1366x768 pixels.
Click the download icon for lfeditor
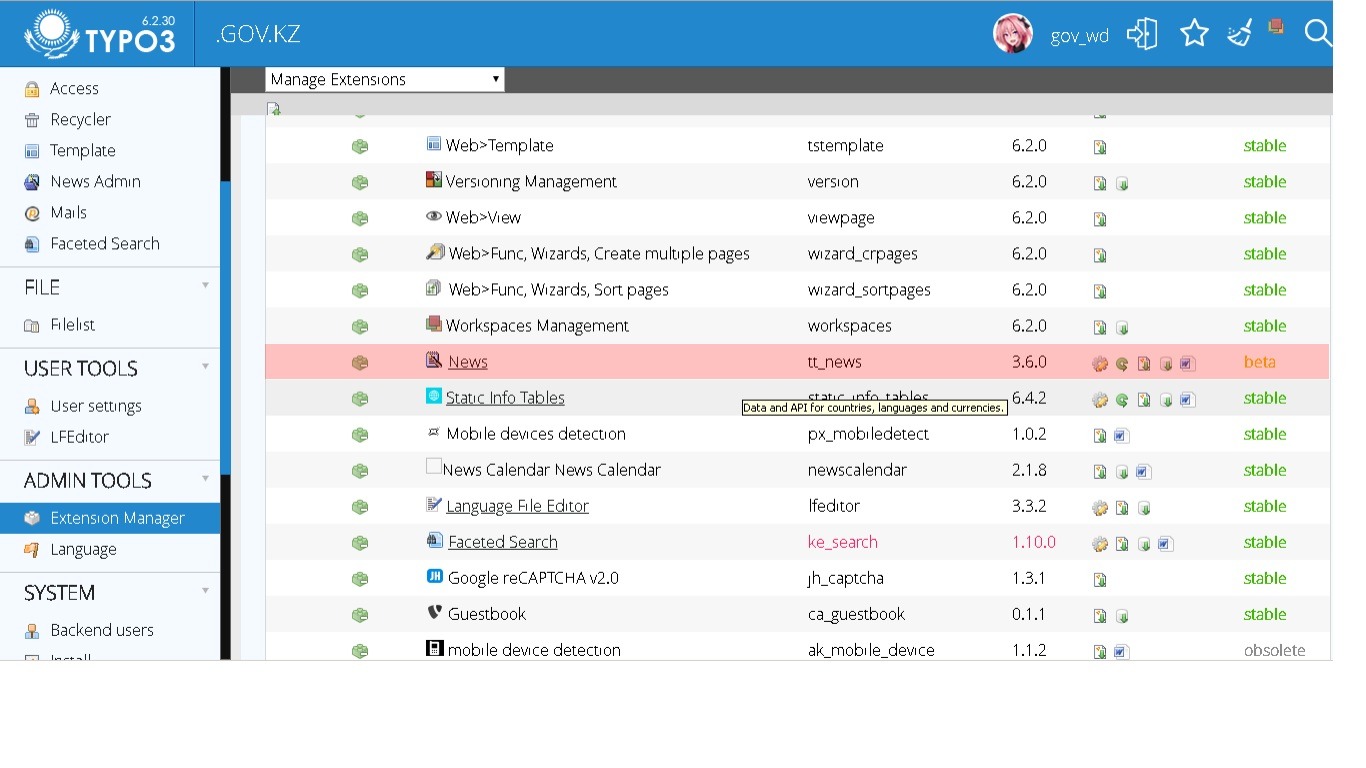(x=1144, y=507)
